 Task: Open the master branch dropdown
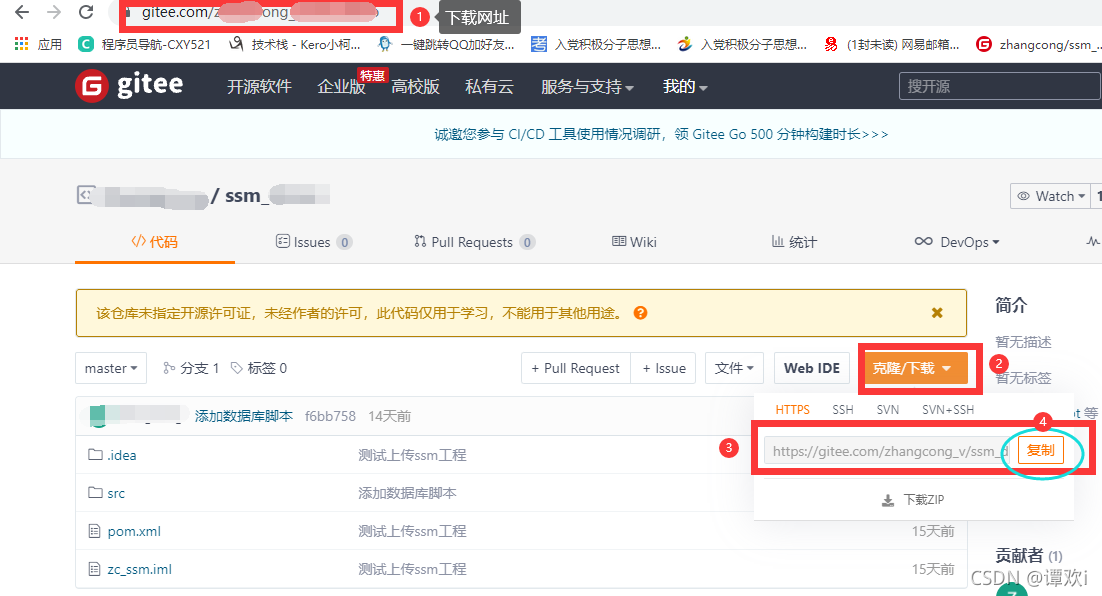coord(111,368)
